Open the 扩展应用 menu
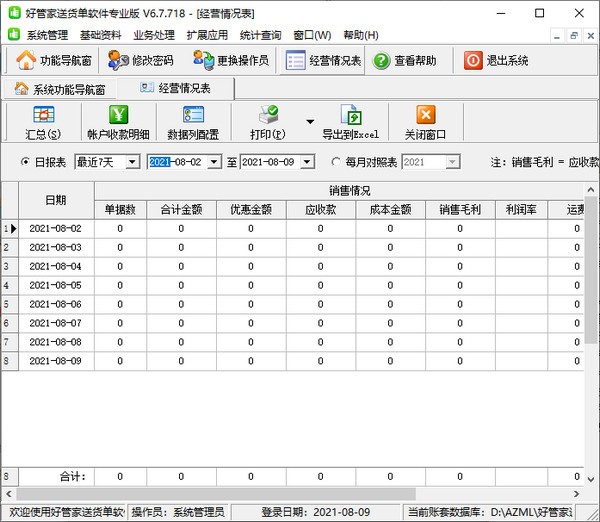 (x=207, y=35)
